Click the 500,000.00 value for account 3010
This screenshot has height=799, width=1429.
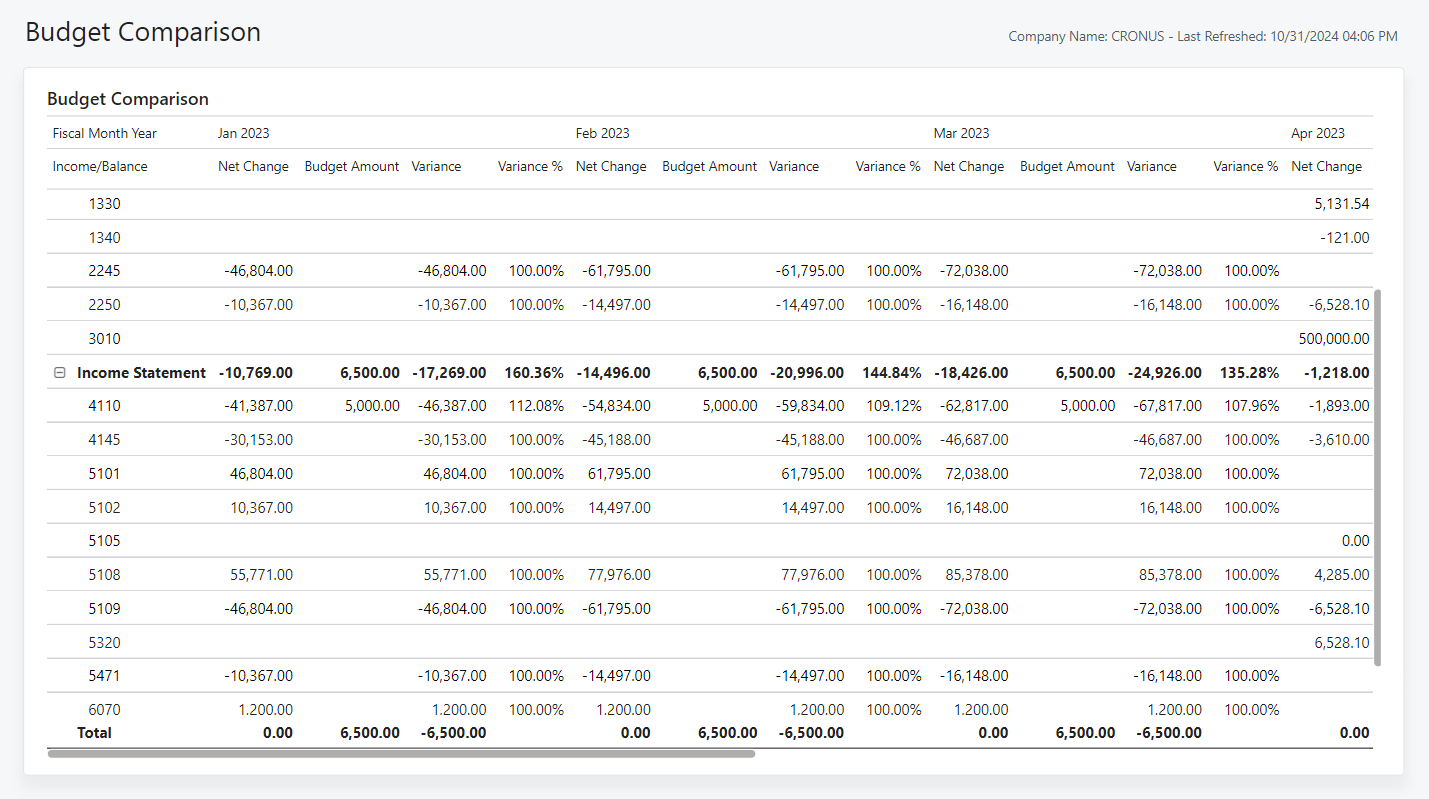point(1336,338)
